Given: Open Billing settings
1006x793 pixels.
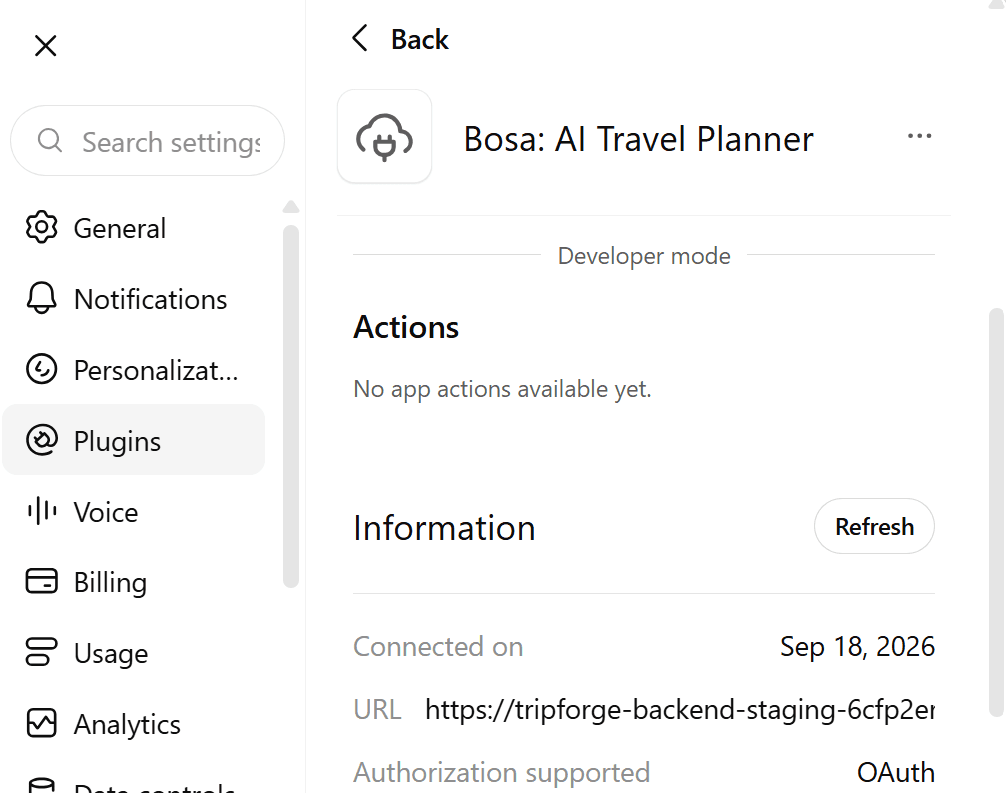Looking at the screenshot, I should pyautogui.click(x=133, y=582).
